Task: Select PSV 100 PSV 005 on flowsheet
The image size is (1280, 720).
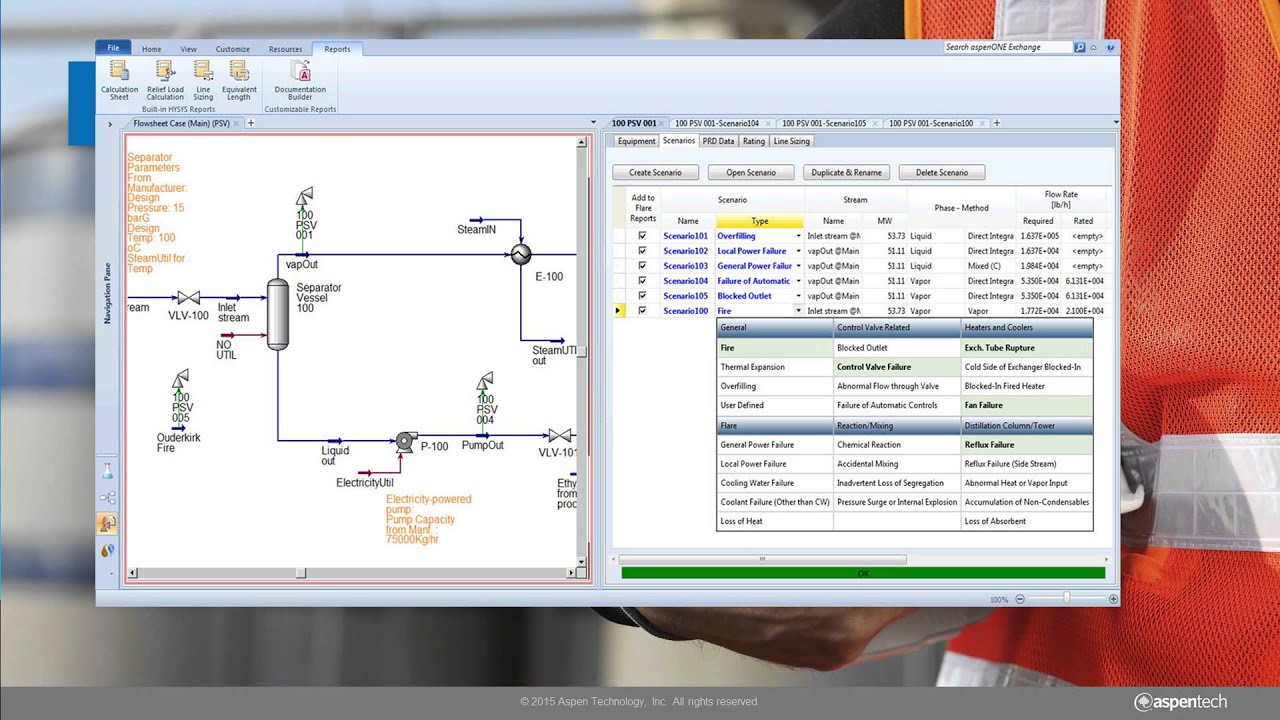Action: [180, 380]
